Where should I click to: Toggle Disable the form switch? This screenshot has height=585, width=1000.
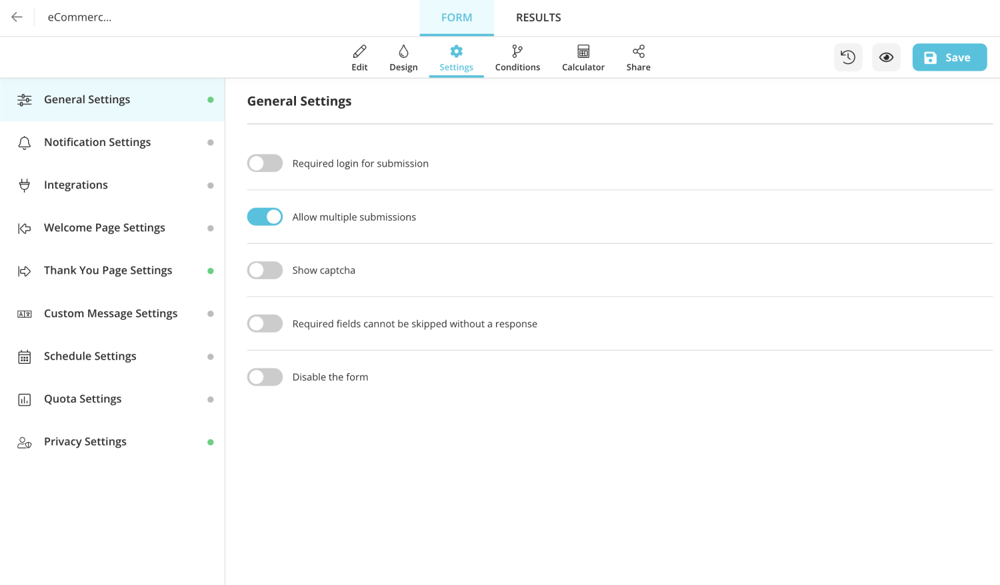click(265, 377)
